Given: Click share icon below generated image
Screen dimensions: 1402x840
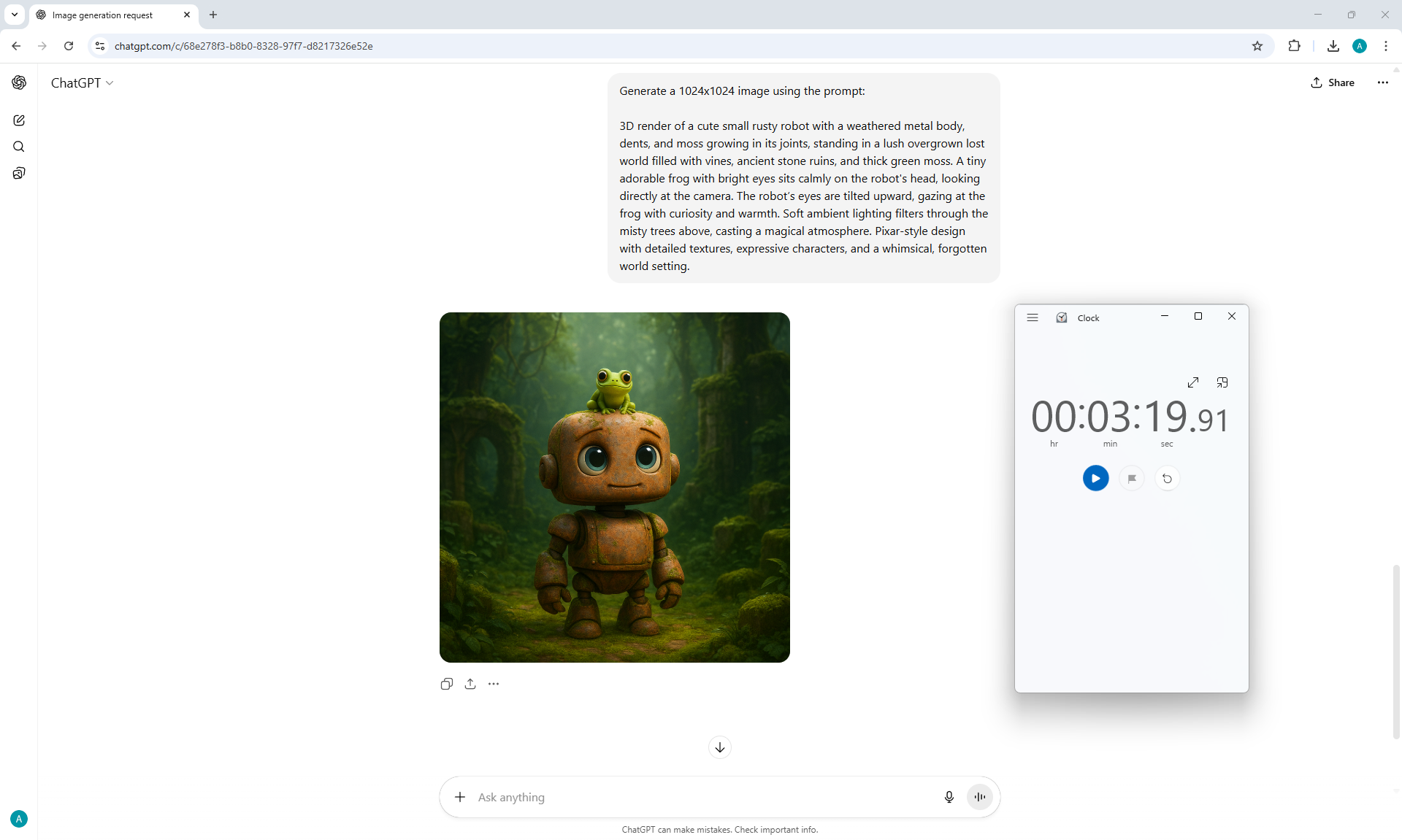Looking at the screenshot, I should [x=470, y=684].
